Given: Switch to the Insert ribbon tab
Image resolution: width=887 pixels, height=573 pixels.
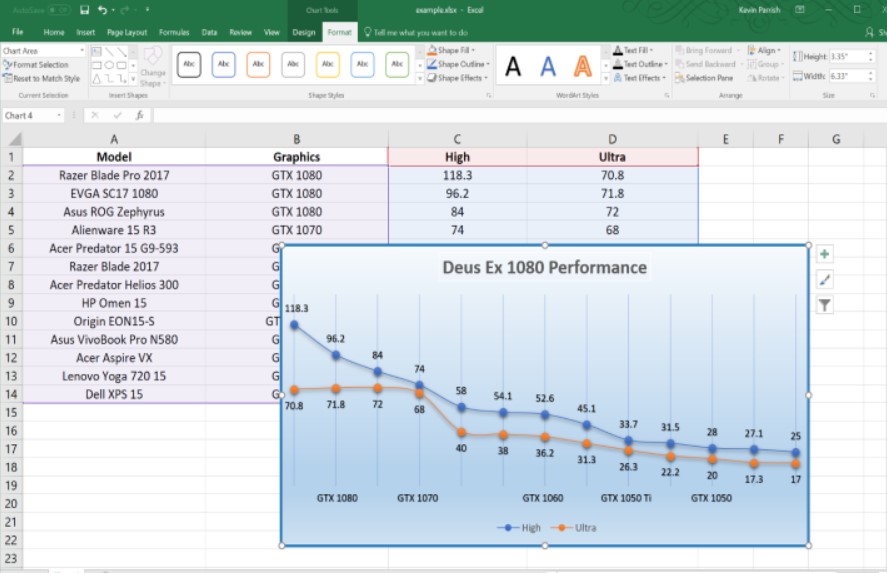Looking at the screenshot, I should tap(85, 32).
